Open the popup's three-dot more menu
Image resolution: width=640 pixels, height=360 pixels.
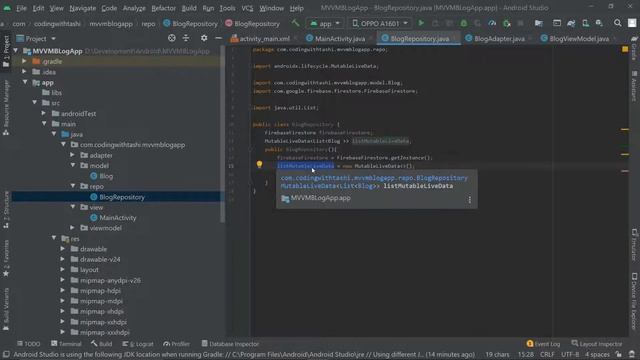point(469,199)
